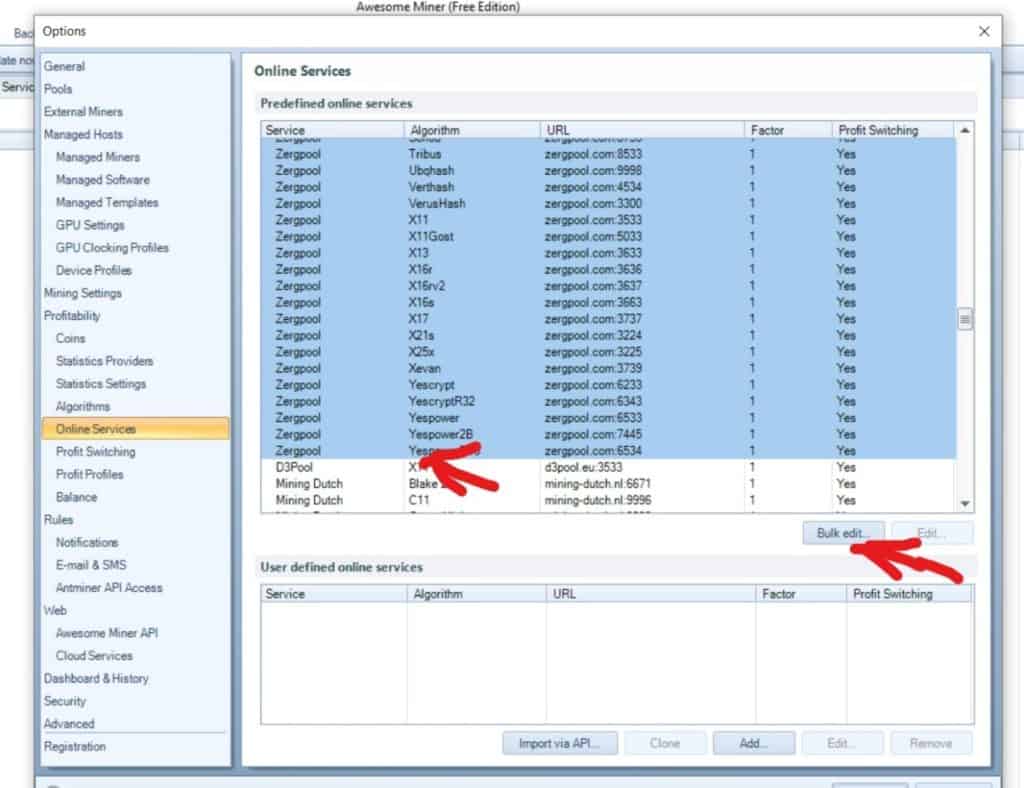The height and width of the screenshot is (788, 1024).
Task: Open Awesome Miner API settings
Action: coord(106,633)
